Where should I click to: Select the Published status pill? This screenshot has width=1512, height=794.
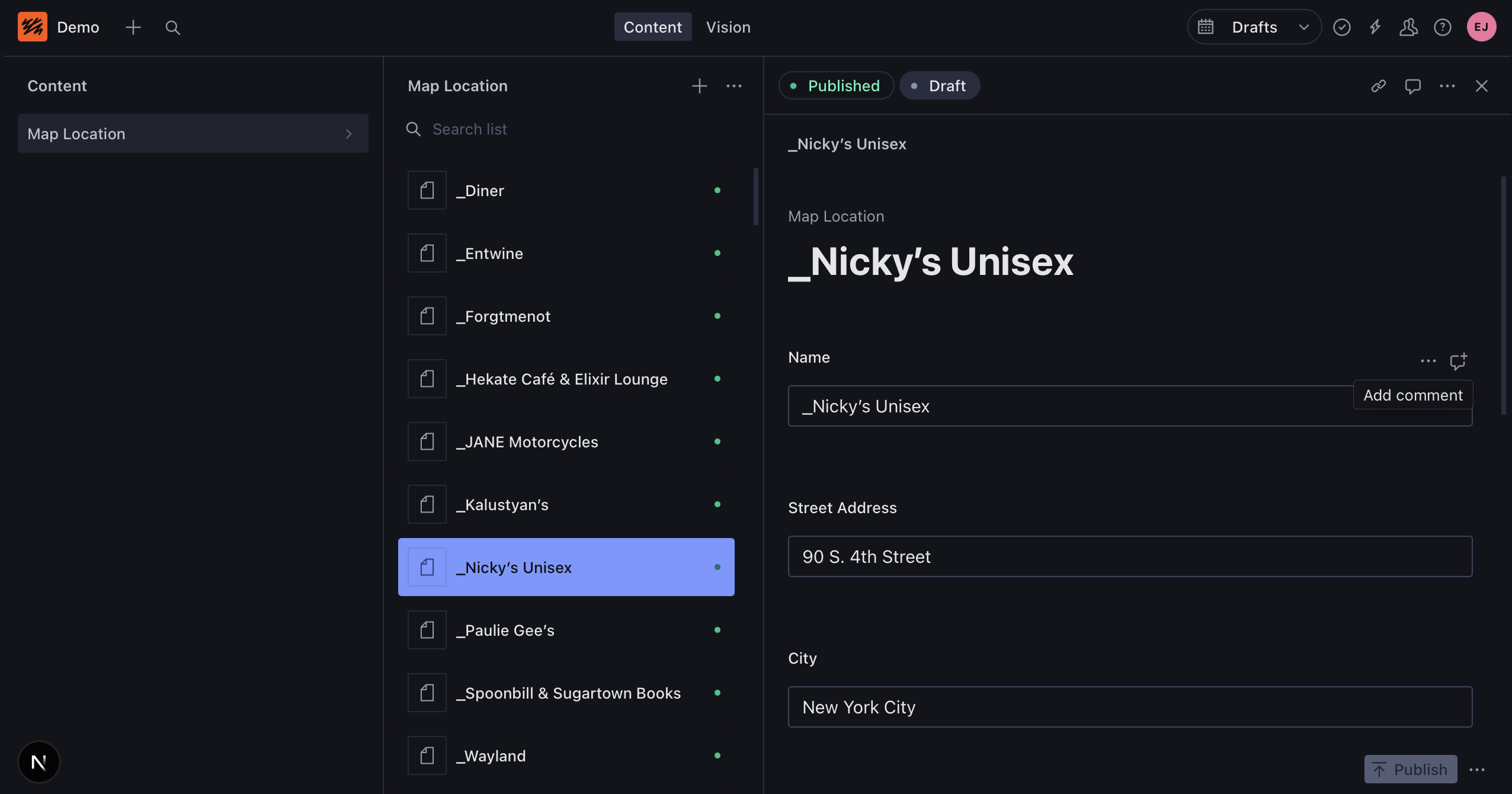836,86
